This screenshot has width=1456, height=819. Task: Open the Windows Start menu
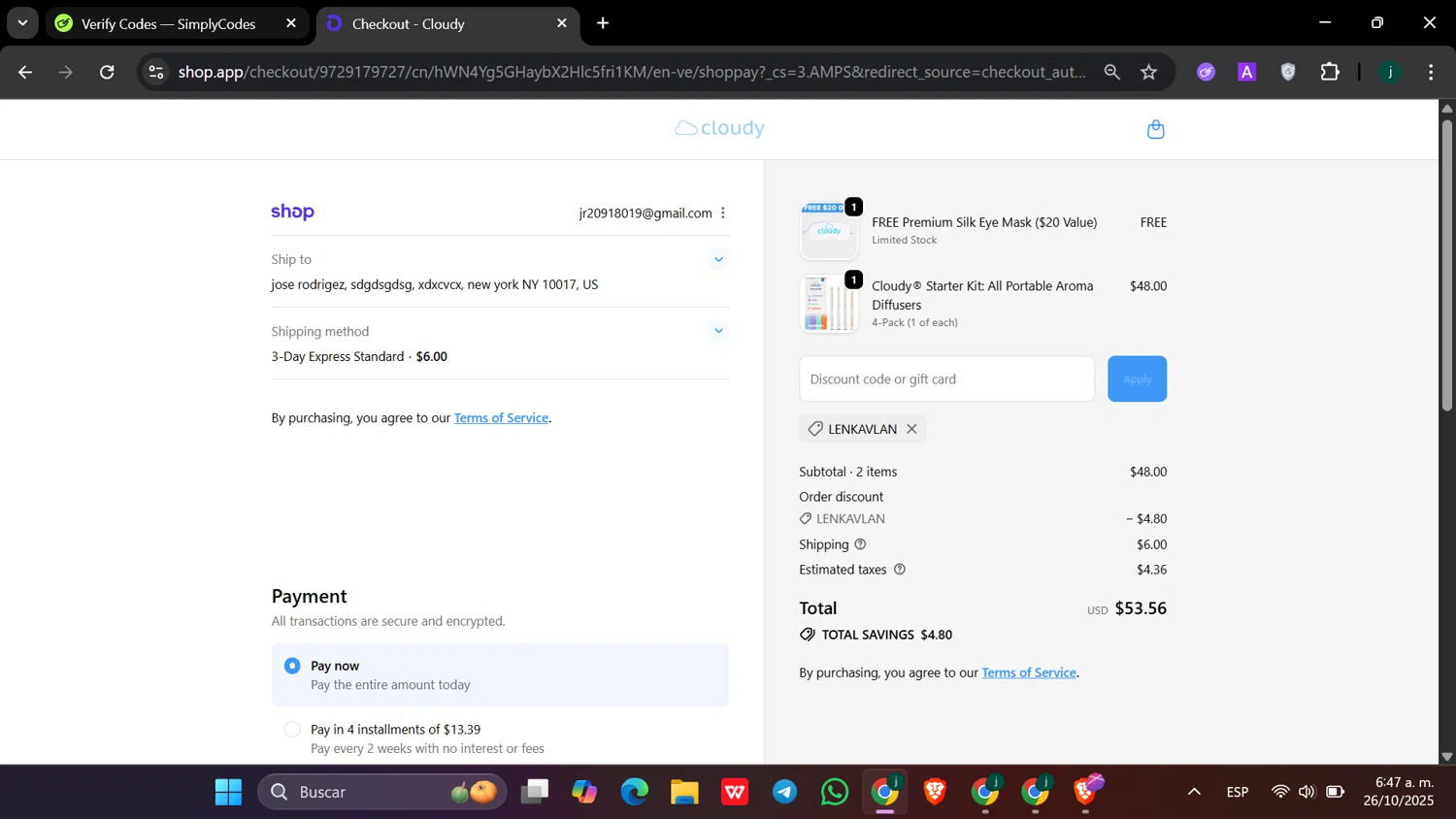point(228,793)
